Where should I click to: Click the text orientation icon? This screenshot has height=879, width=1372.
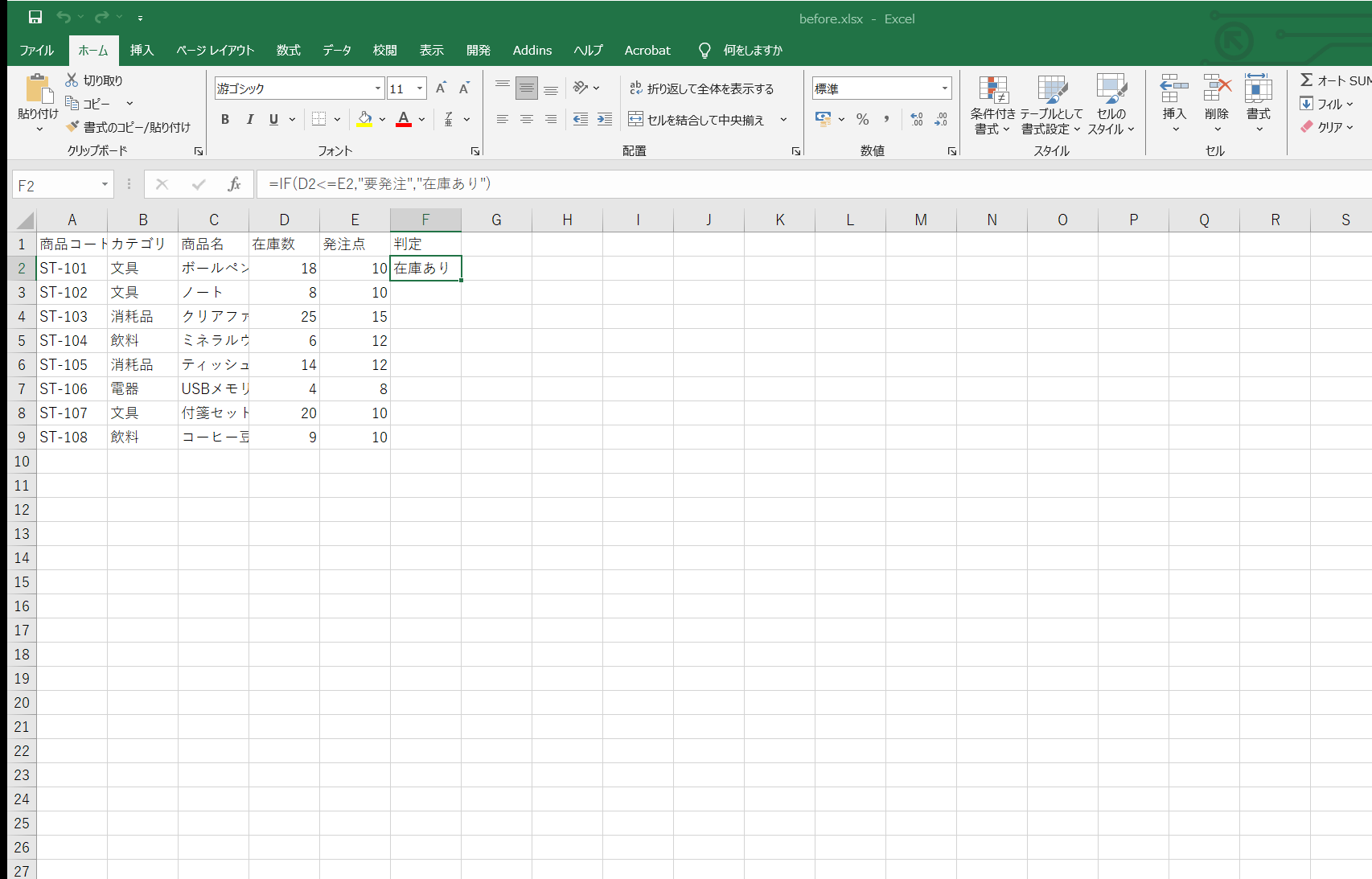(581, 88)
